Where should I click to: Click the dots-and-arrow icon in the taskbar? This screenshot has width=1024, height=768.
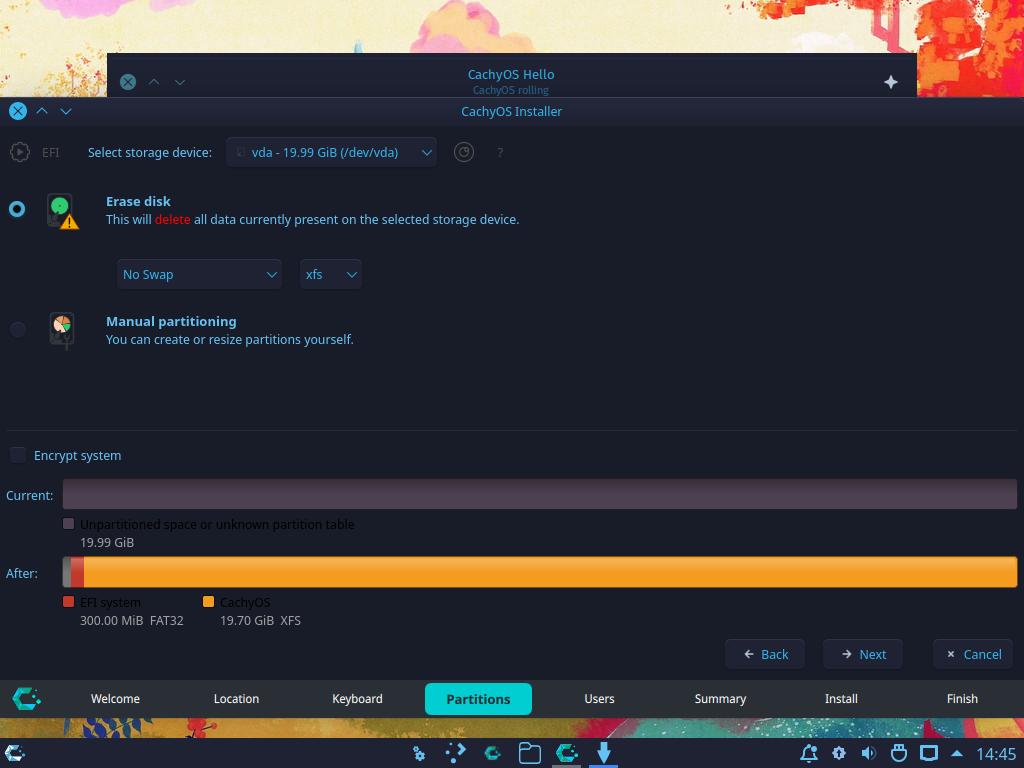[456, 754]
